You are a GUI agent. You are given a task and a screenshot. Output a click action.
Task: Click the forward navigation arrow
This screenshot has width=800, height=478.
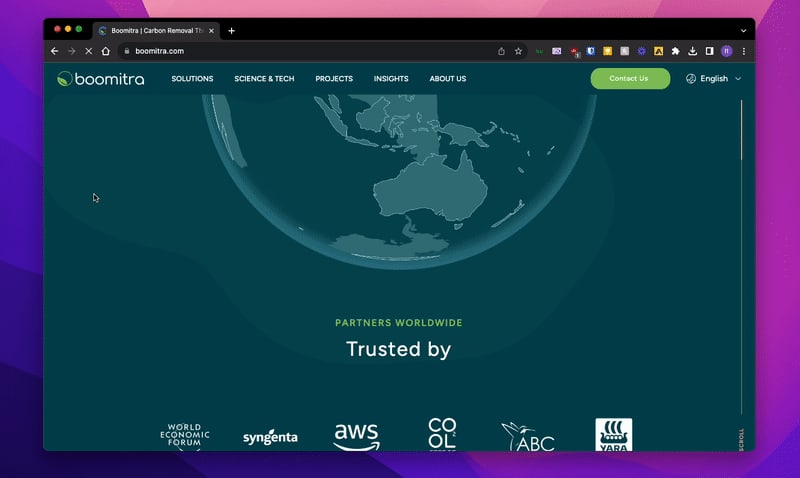[71, 51]
